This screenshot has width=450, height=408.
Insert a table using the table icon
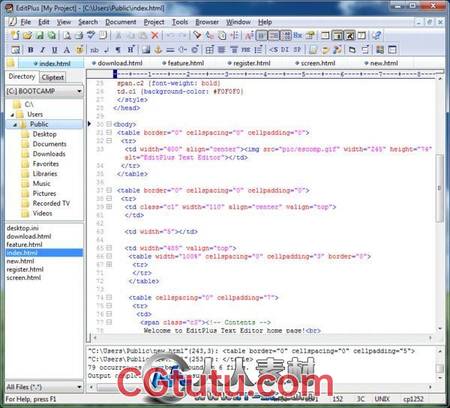pos(209,50)
